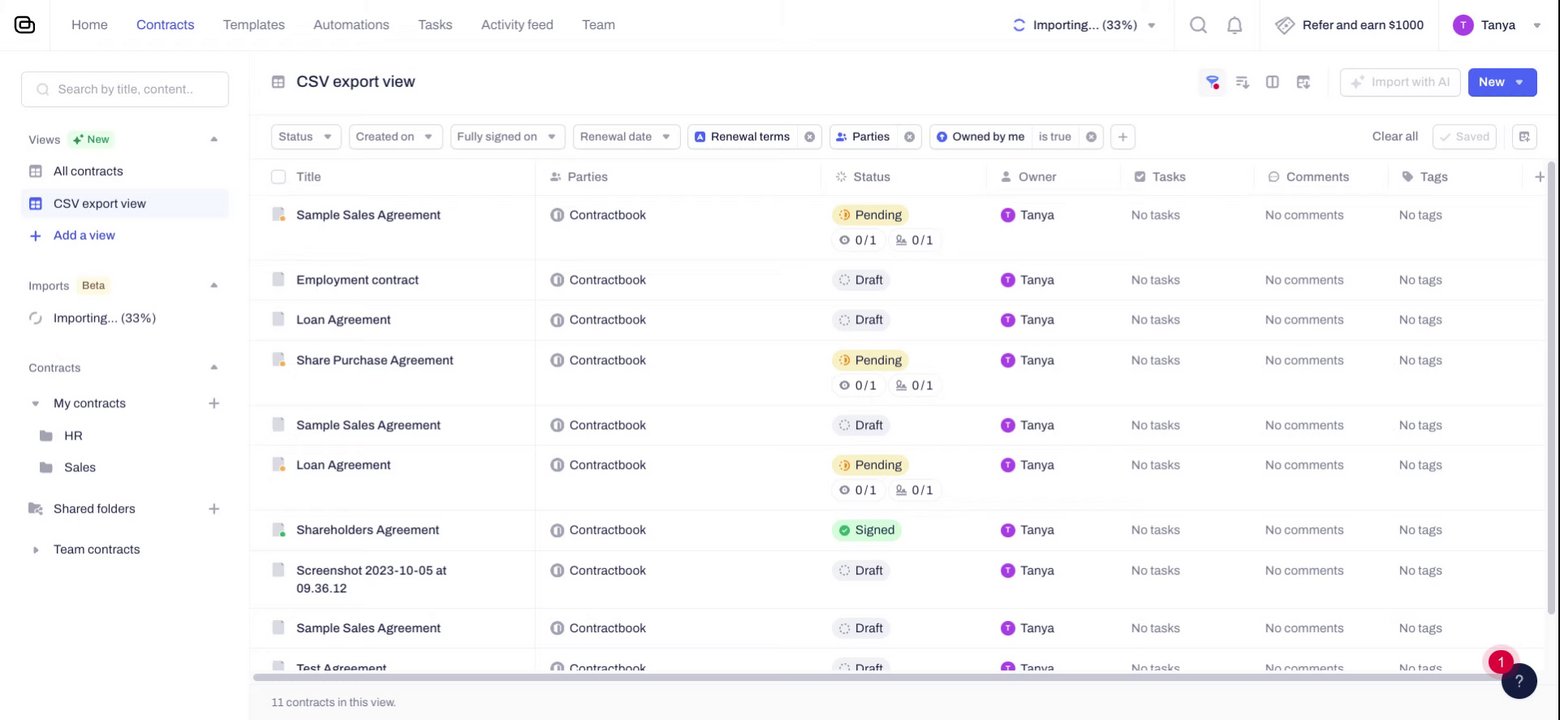Image resolution: width=1560 pixels, height=720 pixels.
Task: Click the Clear all filters link
Action: point(1394,137)
